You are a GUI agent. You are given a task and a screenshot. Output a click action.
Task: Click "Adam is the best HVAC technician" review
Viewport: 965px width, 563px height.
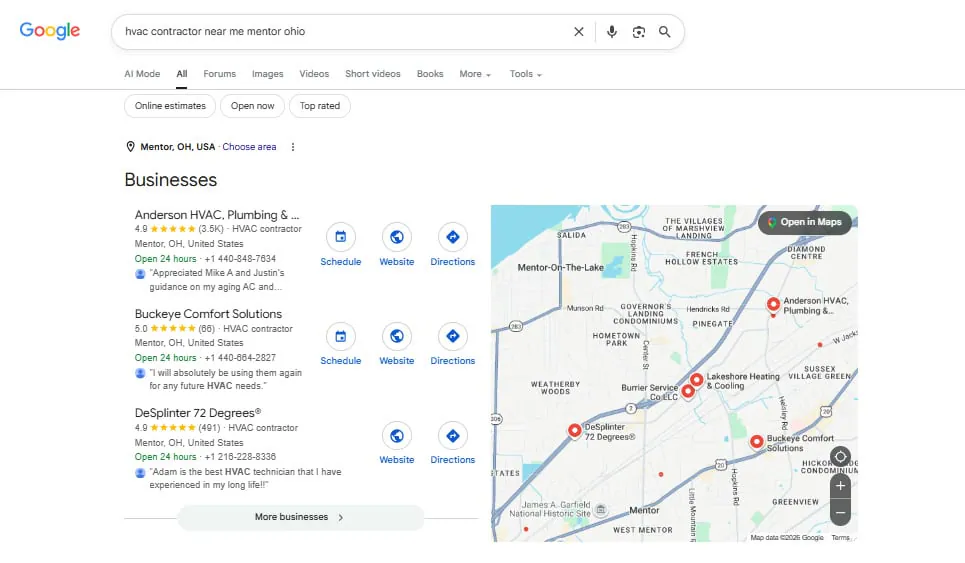click(245, 478)
